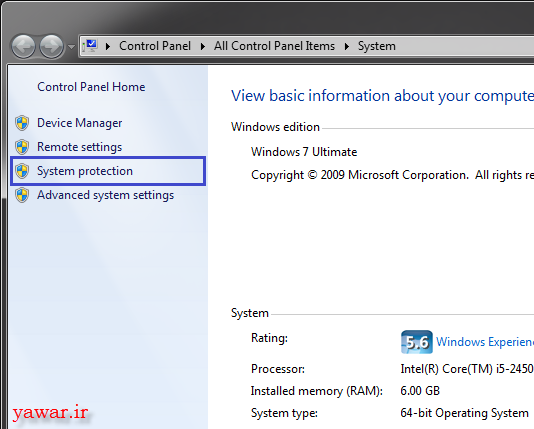This screenshot has width=534, height=429.
Task: Open Control Panel Home link
Action: 91,87
